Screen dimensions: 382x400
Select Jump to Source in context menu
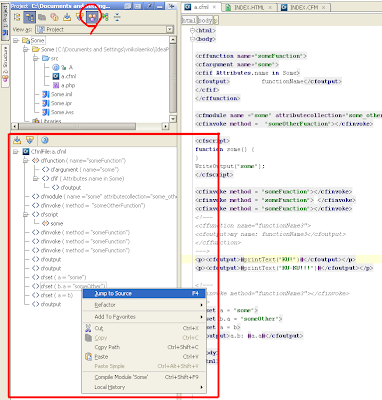click(x=144, y=293)
